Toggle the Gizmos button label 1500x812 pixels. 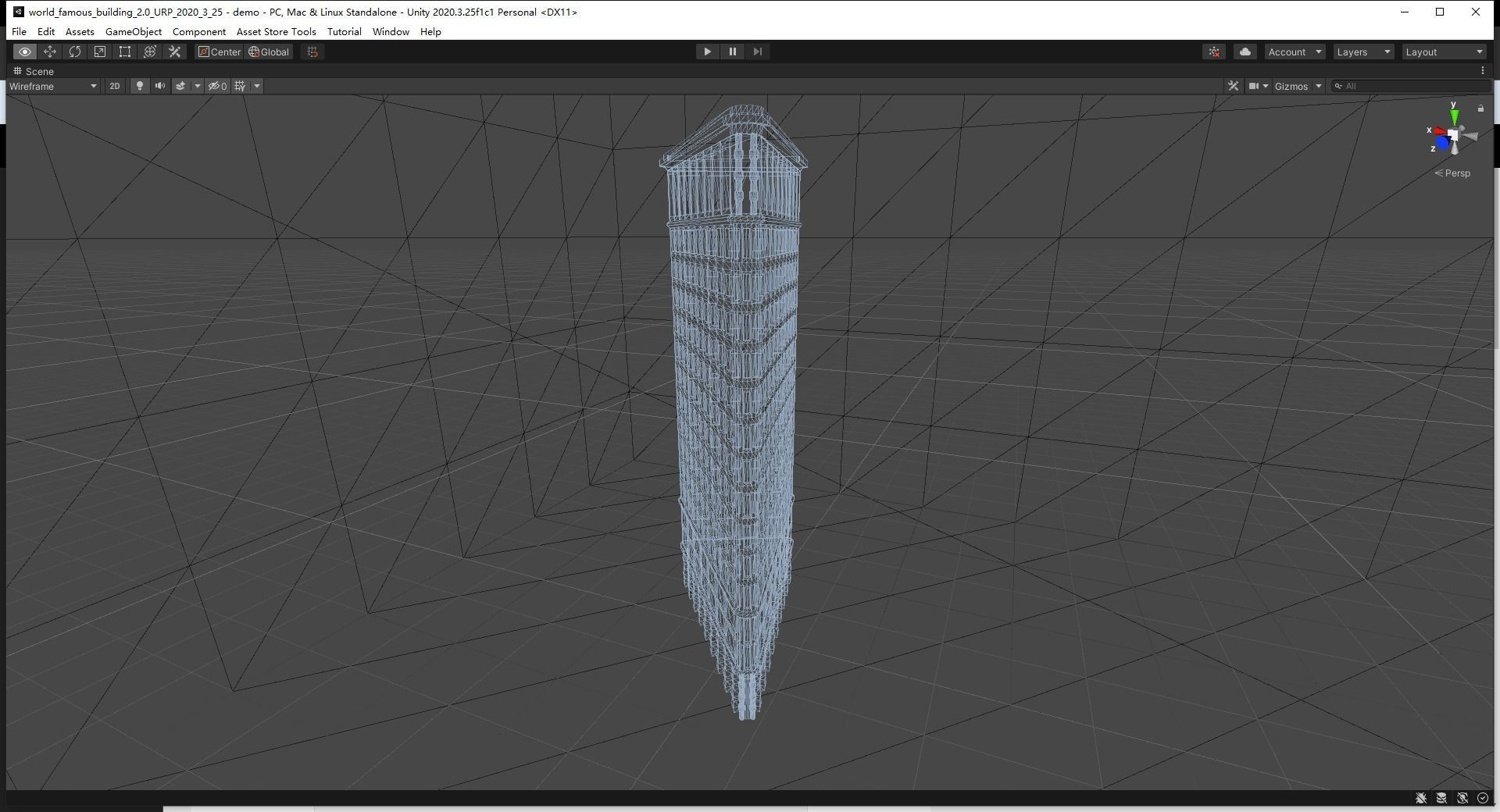(1291, 86)
